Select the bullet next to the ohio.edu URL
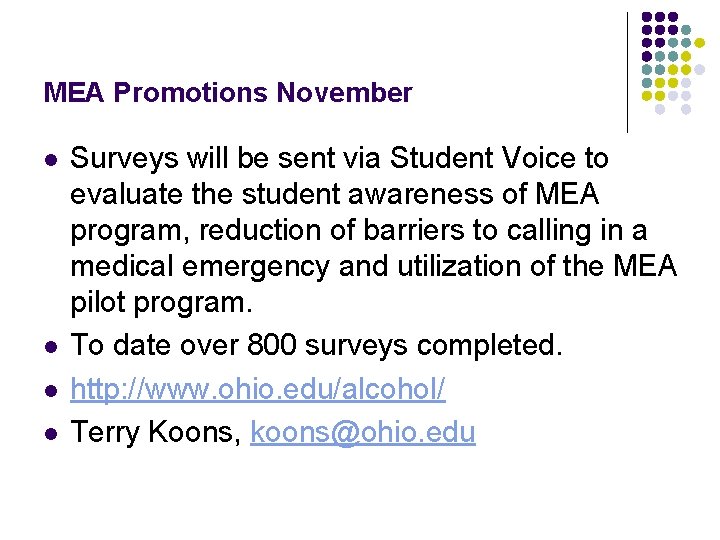This screenshot has width=720, height=540. coord(51,391)
